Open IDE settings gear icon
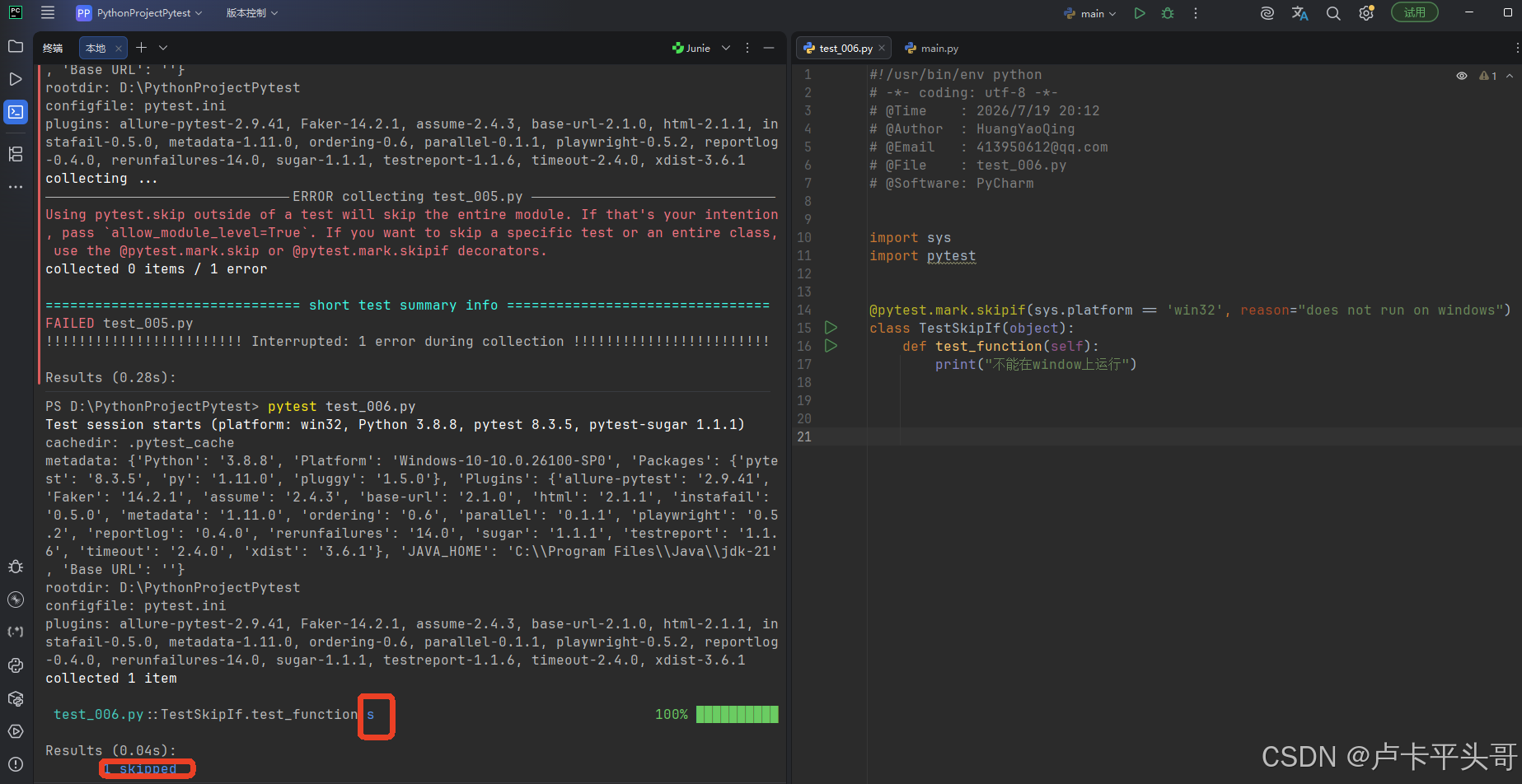1522x784 pixels. click(x=1366, y=13)
